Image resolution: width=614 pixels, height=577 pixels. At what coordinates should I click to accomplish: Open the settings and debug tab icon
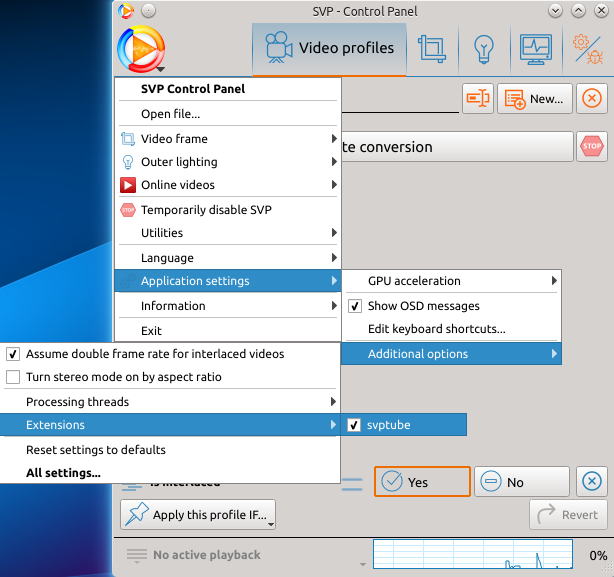pos(586,48)
